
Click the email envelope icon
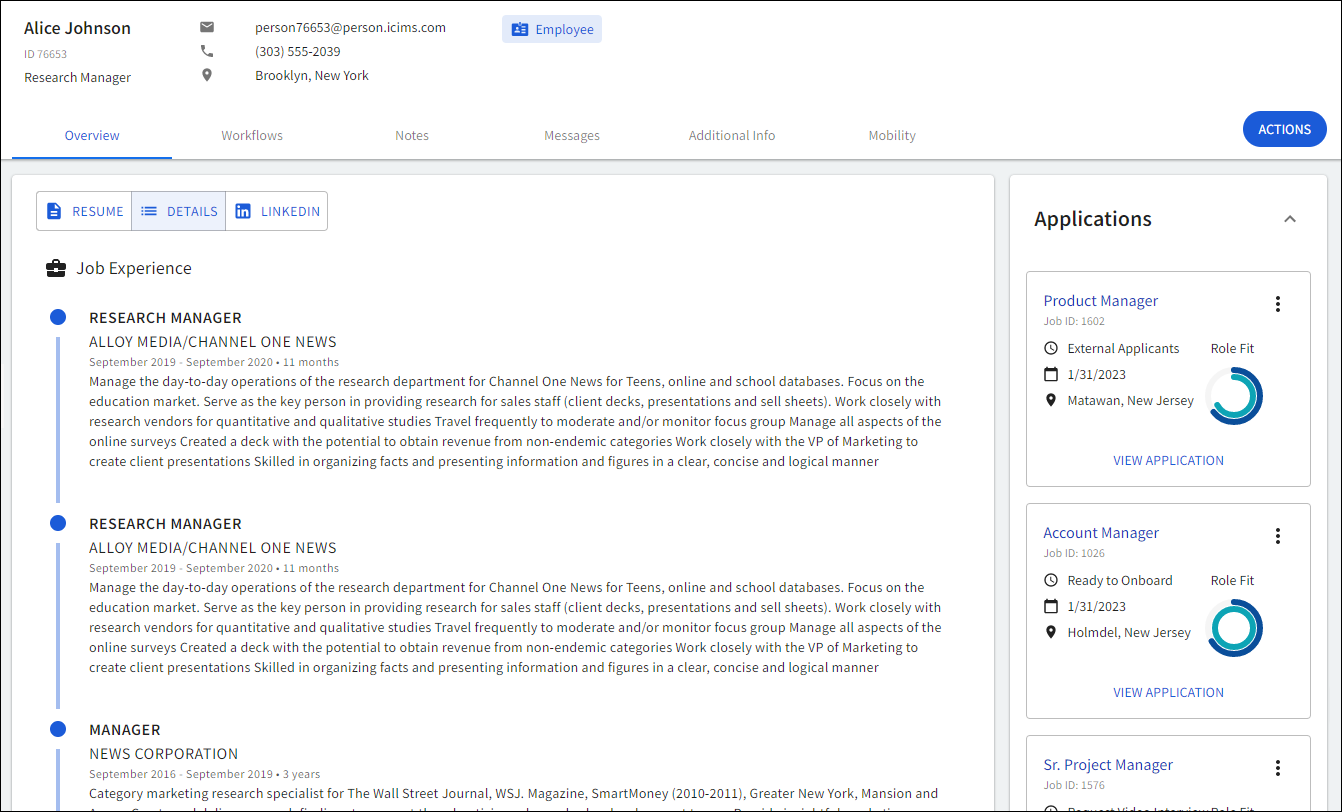[207, 27]
